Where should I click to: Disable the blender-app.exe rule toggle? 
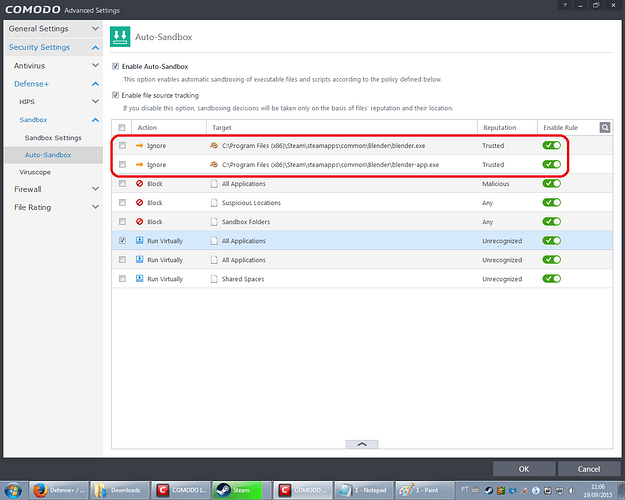[x=552, y=164]
